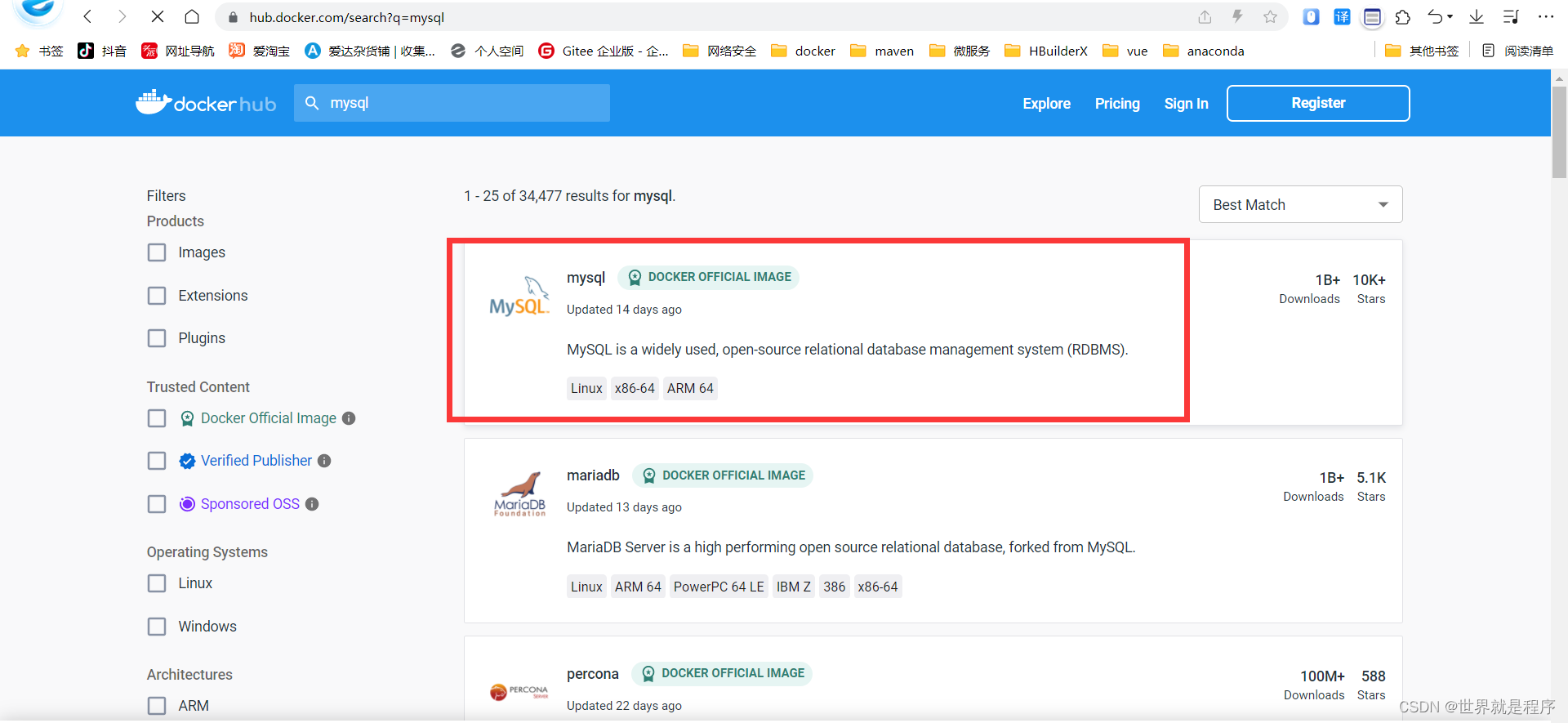
Task: Open the 阅读清单 reading list
Action: point(1518,51)
